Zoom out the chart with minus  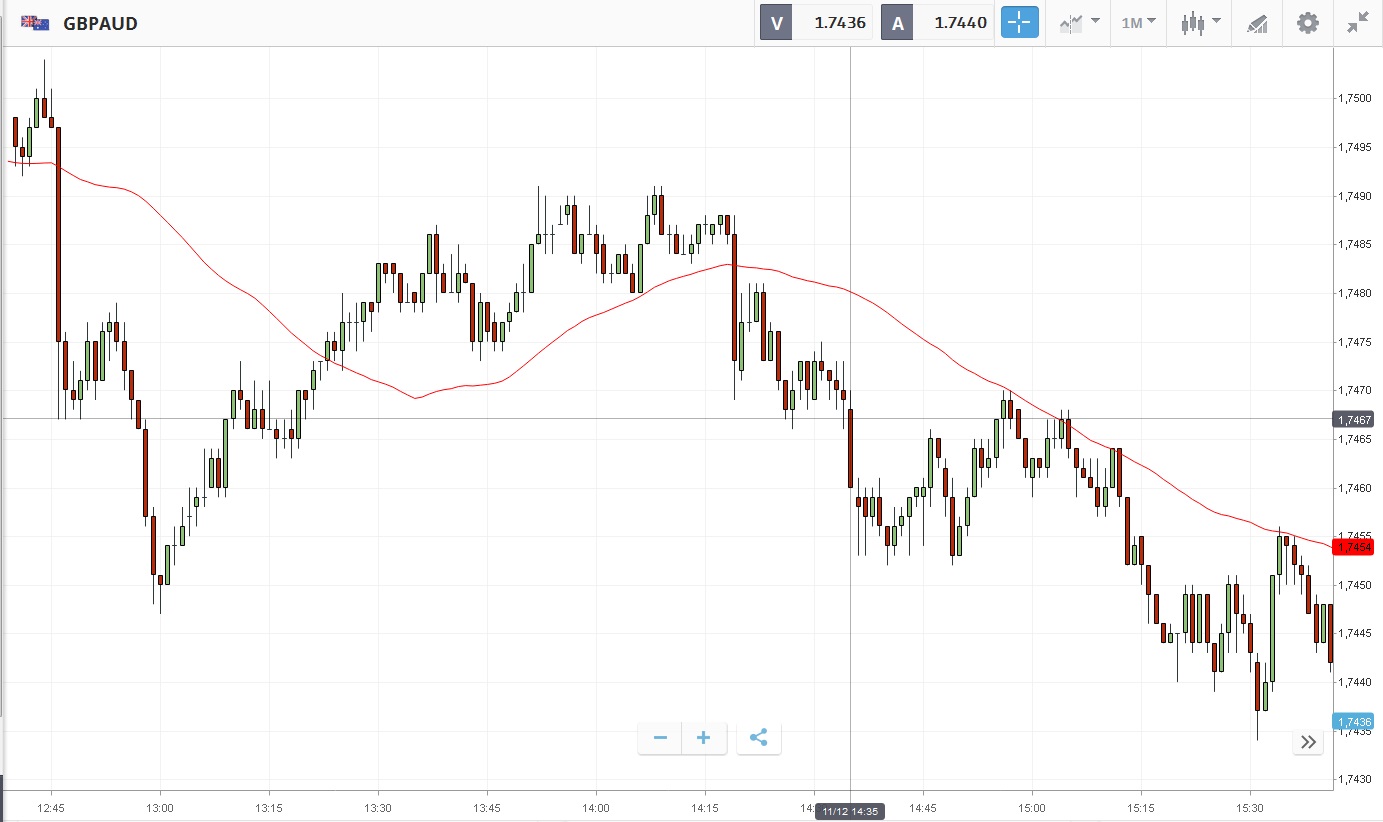point(660,738)
